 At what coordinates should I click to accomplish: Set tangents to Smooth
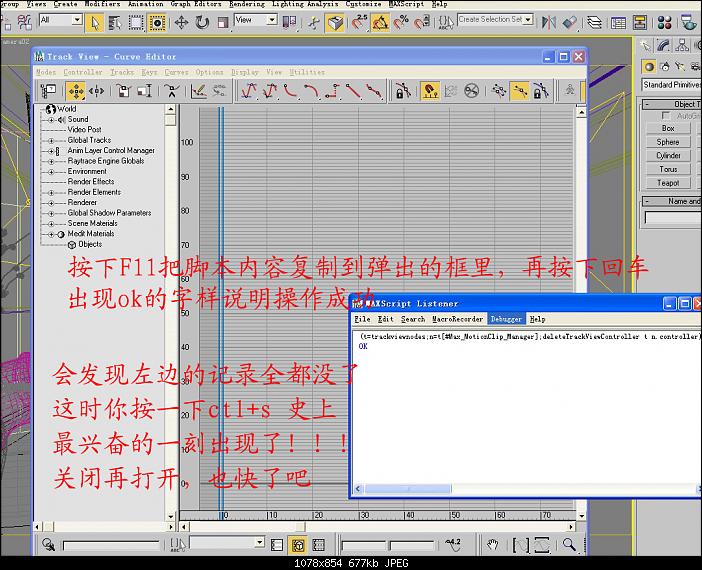coord(373,91)
